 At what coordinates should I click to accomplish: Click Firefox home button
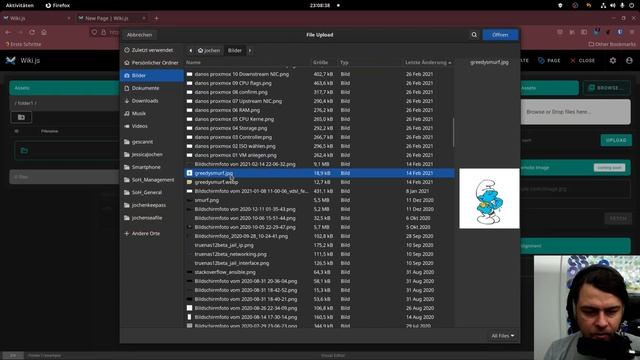[x=44, y=32]
